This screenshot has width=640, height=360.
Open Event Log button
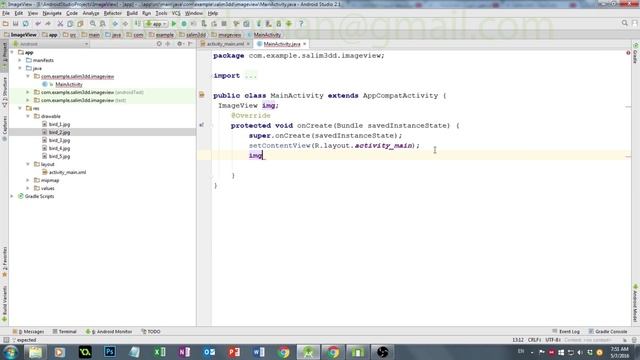(566, 331)
